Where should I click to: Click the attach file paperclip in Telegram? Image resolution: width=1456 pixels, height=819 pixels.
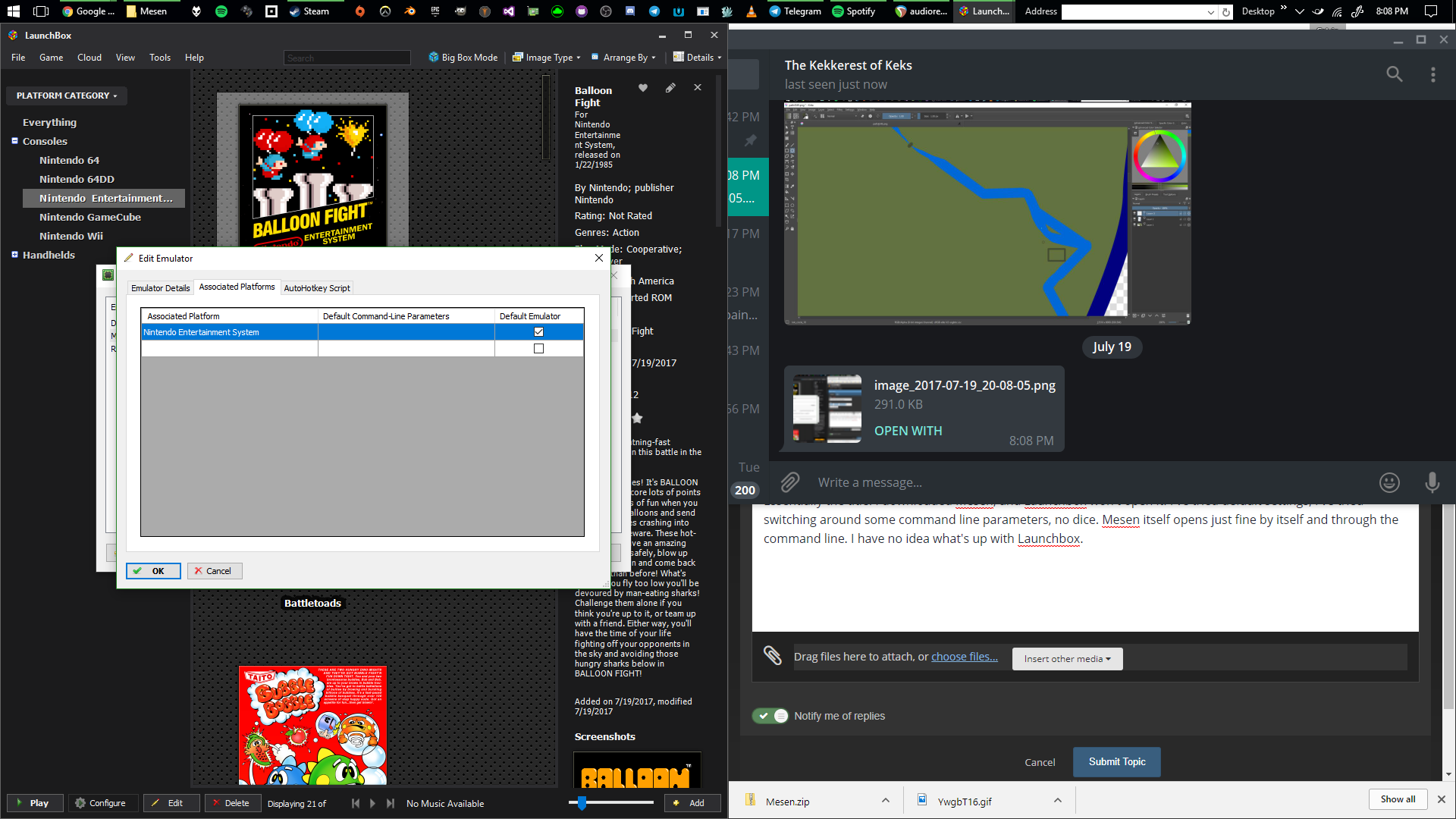coord(790,482)
